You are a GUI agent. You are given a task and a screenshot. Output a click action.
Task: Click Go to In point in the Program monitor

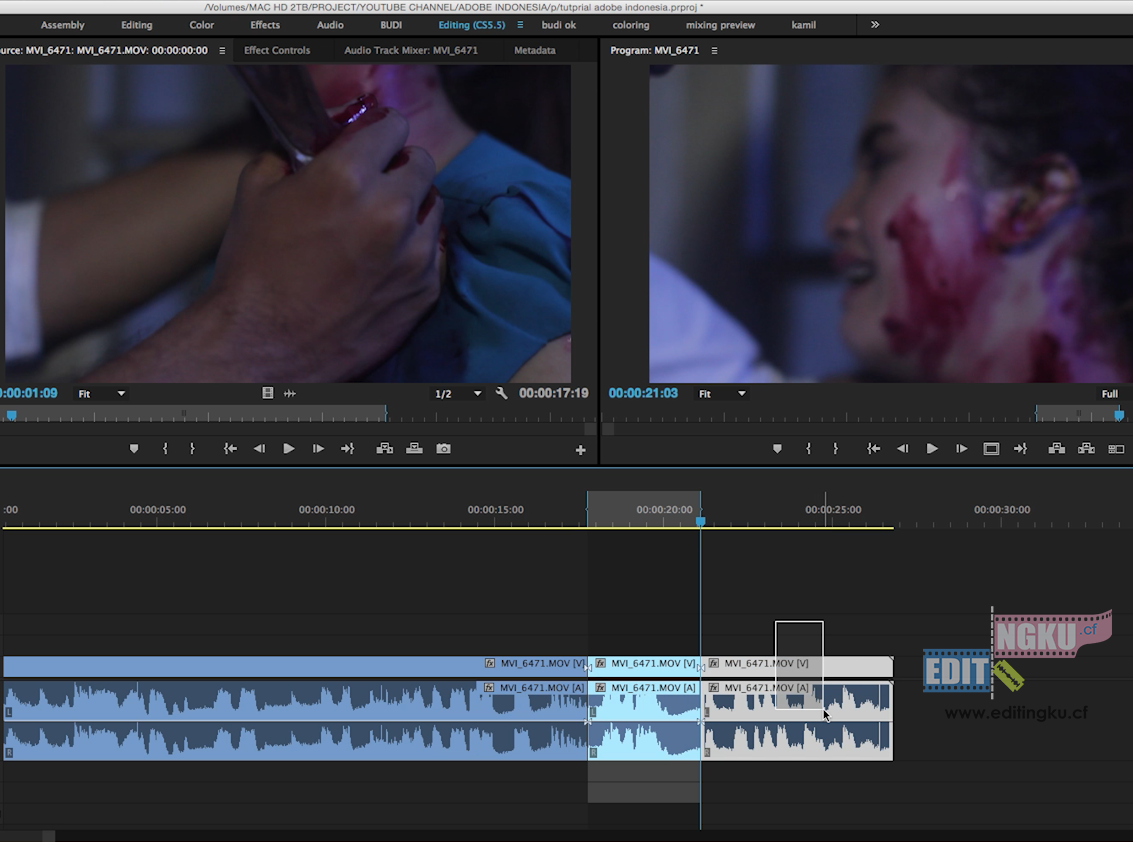(873, 448)
